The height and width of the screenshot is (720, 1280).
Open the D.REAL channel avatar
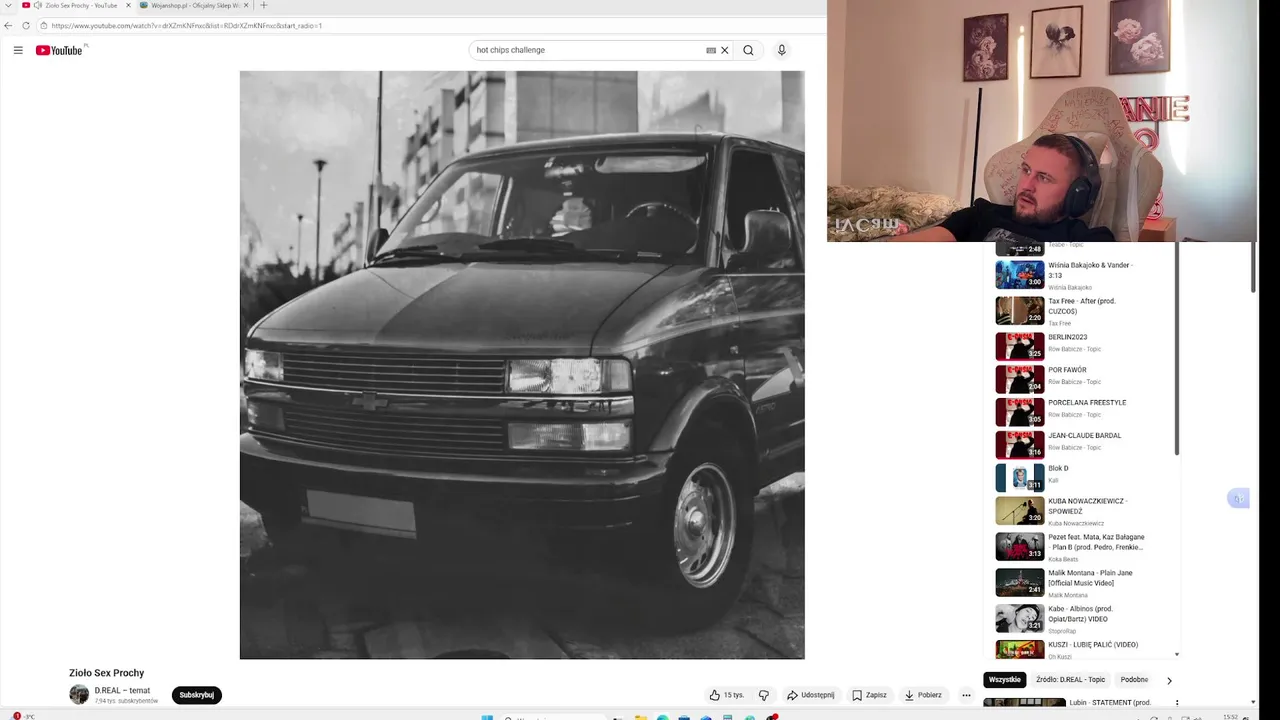79,694
